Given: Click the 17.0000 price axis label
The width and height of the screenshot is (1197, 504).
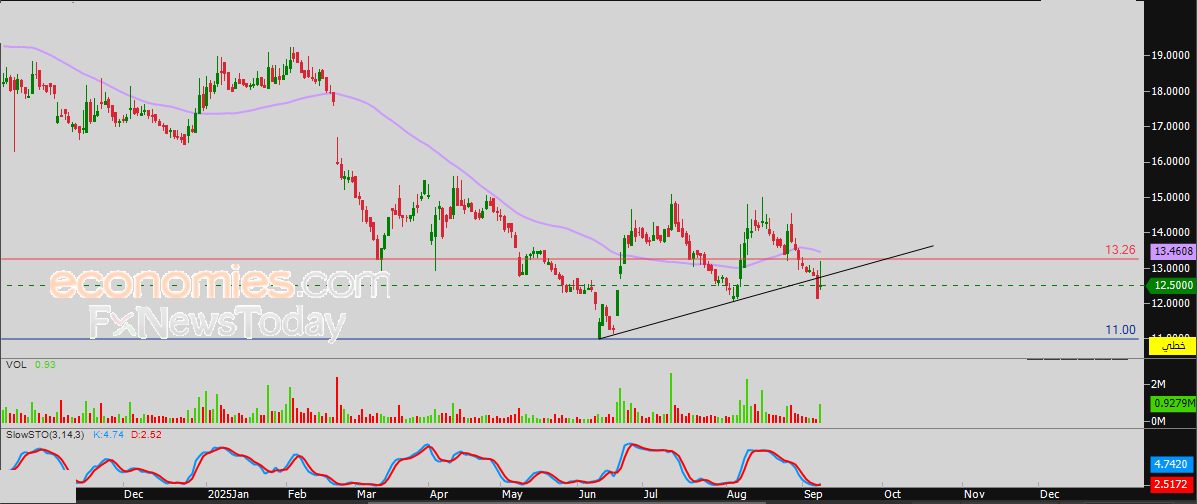Looking at the screenshot, I should tap(1170, 126).
